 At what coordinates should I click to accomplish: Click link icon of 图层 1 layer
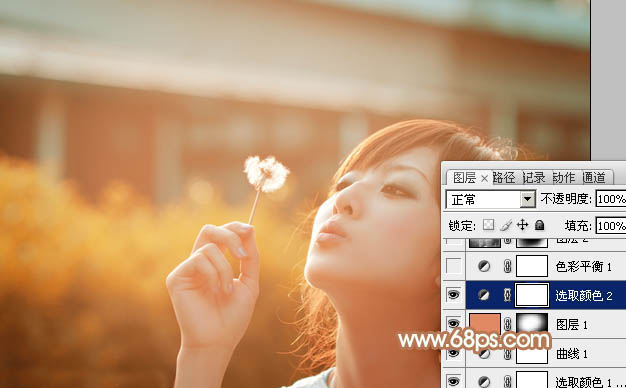[507, 324]
